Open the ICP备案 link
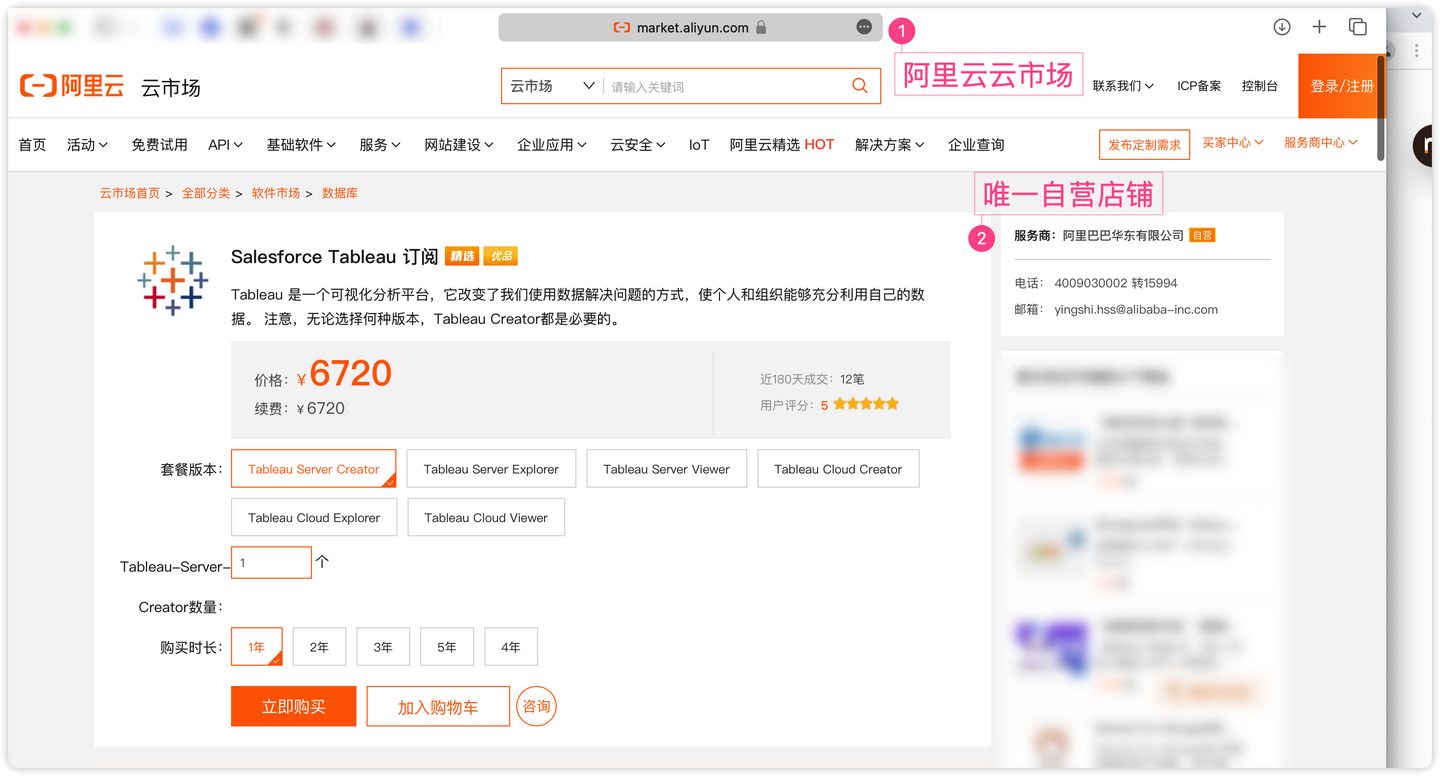The image size is (1440, 776). pyautogui.click(x=1199, y=86)
